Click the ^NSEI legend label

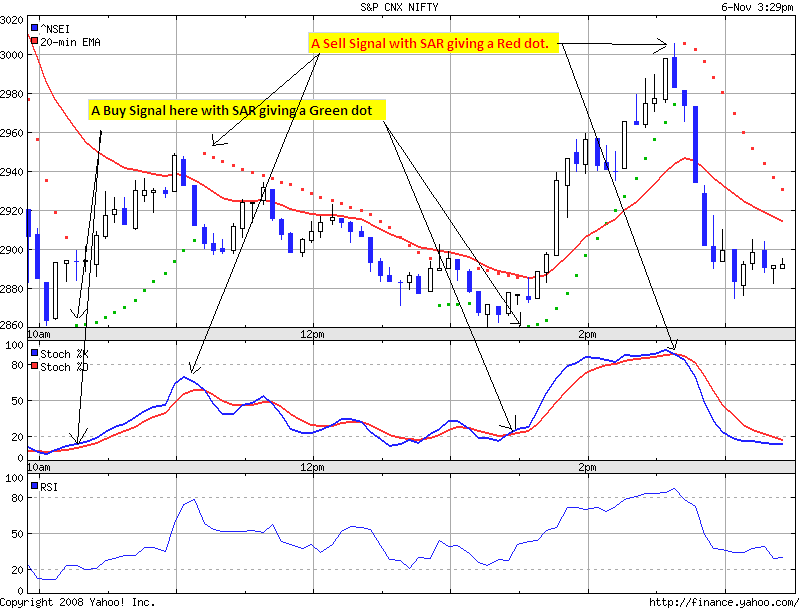coord(55,29)
